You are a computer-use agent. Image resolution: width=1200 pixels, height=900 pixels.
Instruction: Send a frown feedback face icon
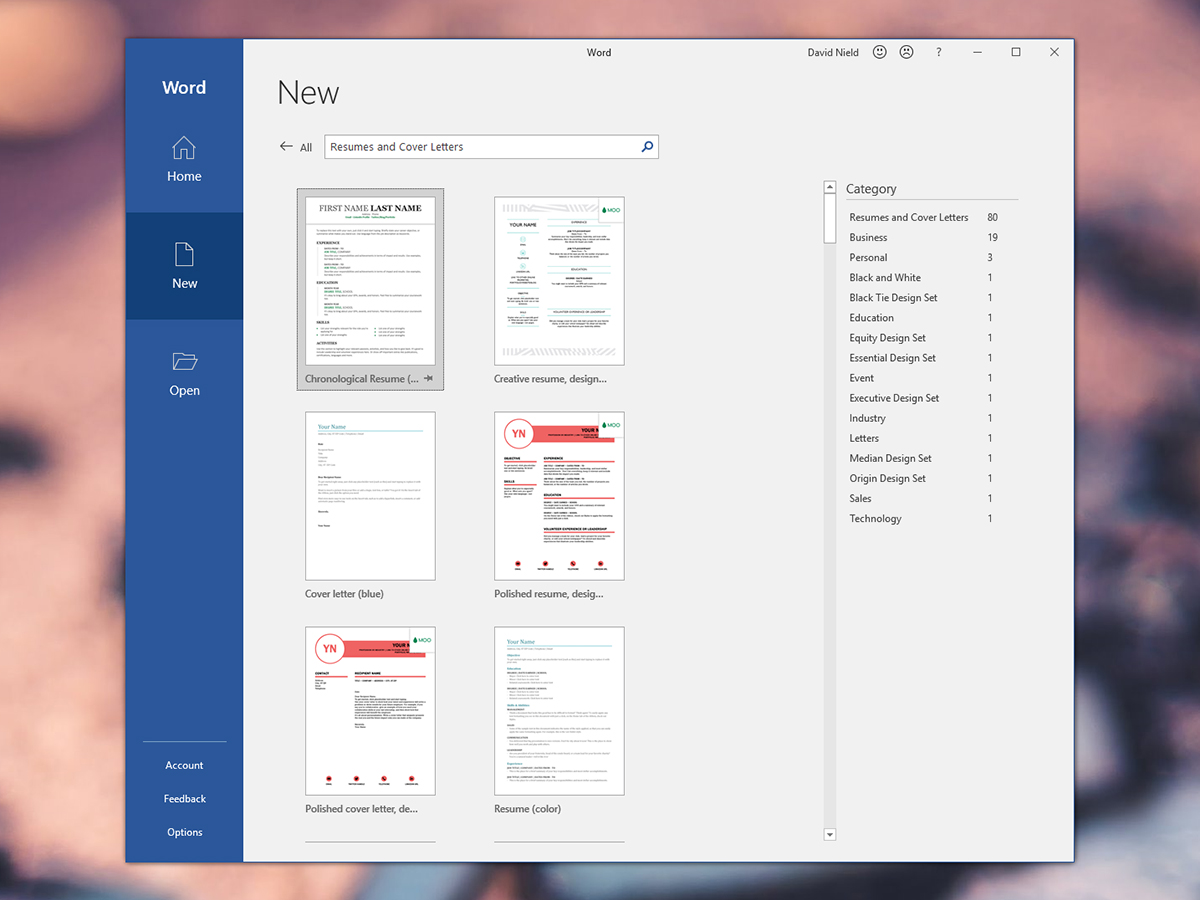click(907, 52)
